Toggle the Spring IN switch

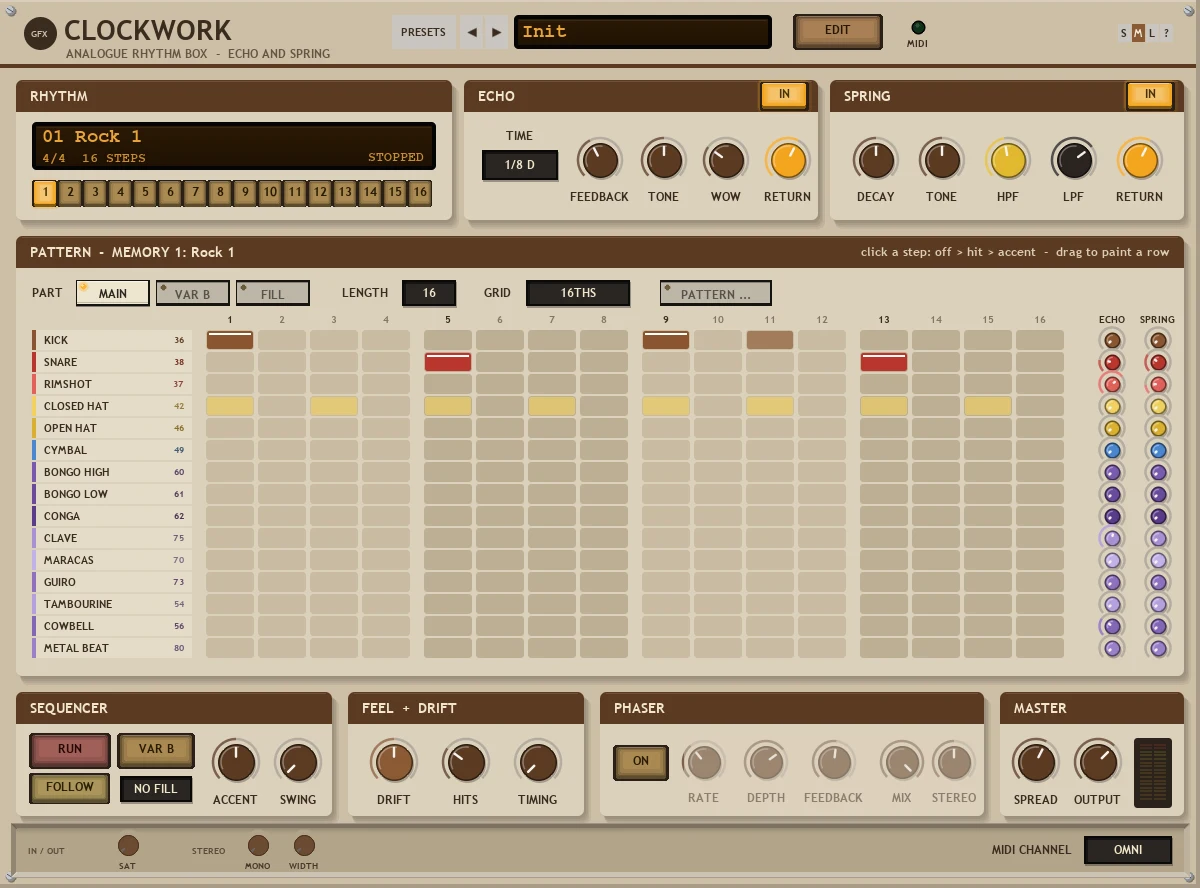pyautogui.click(x=1151, y=95)
